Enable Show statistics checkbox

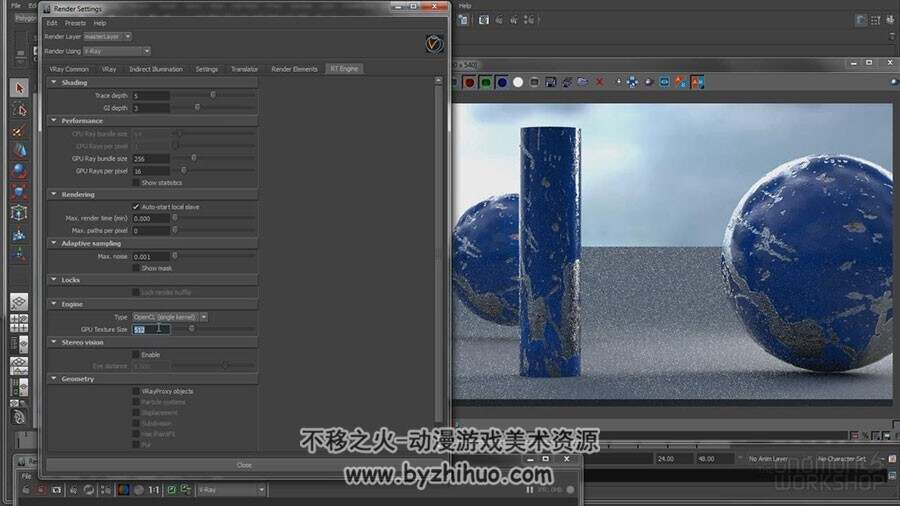pyautogui.click(x=136, y=182)
